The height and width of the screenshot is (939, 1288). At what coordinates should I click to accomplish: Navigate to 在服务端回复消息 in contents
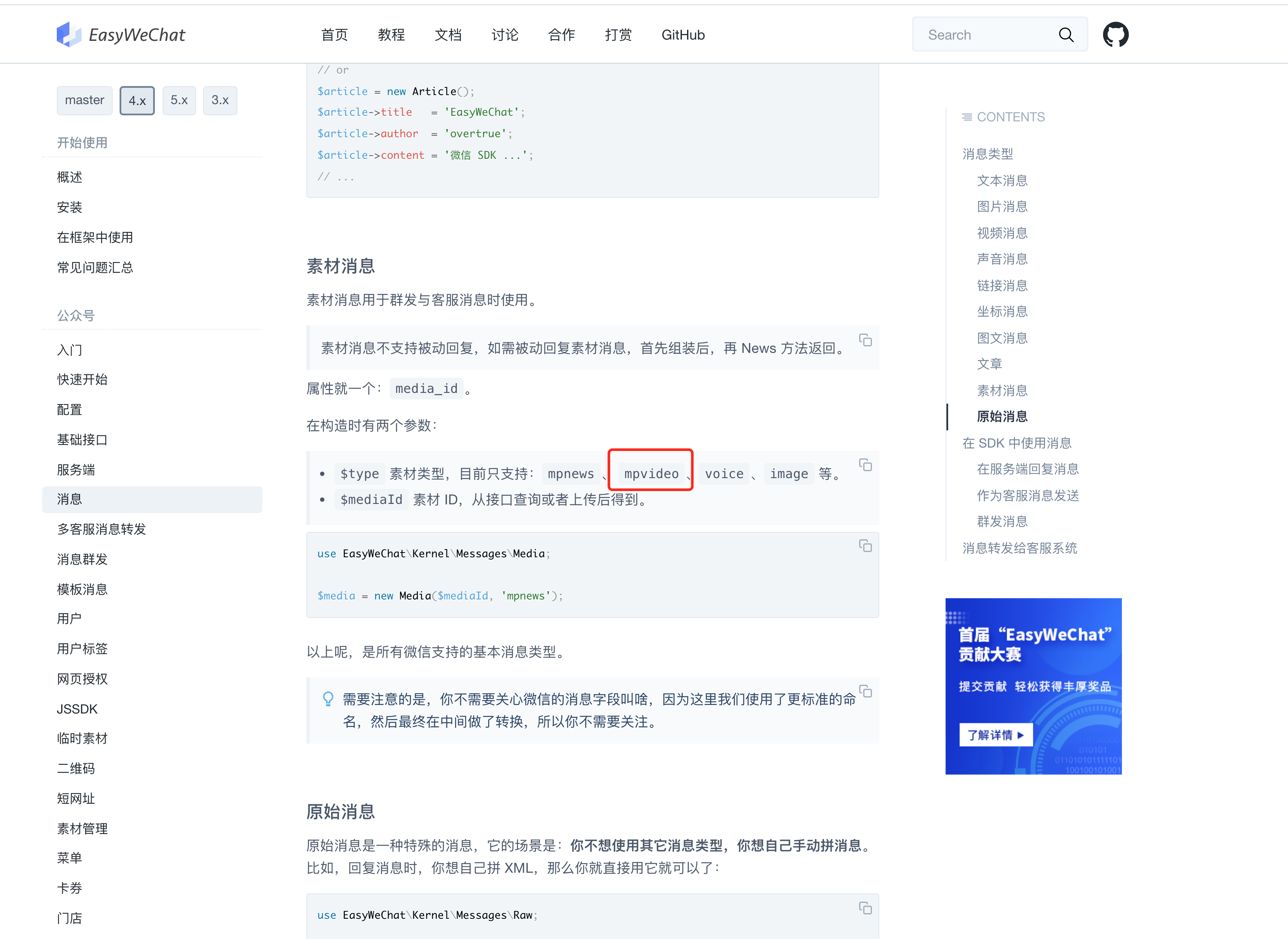pyautogui.click(x=1027, y=469)
